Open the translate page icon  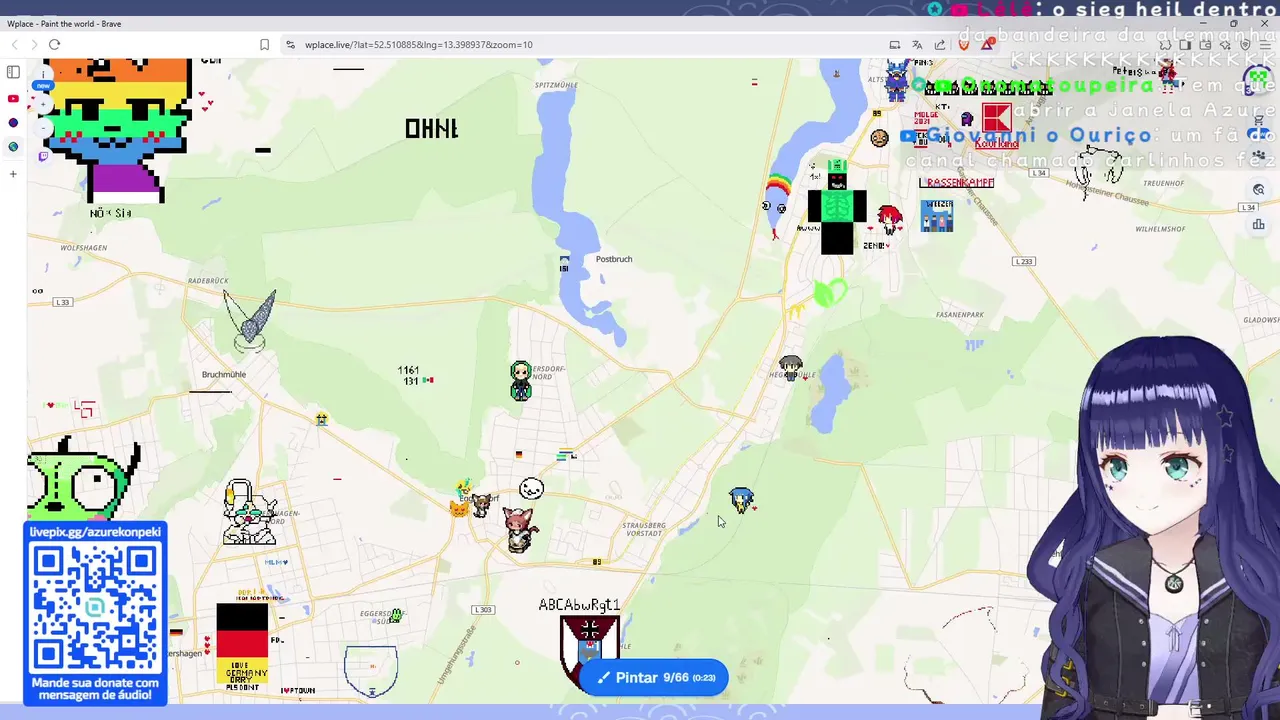[917, 44]
